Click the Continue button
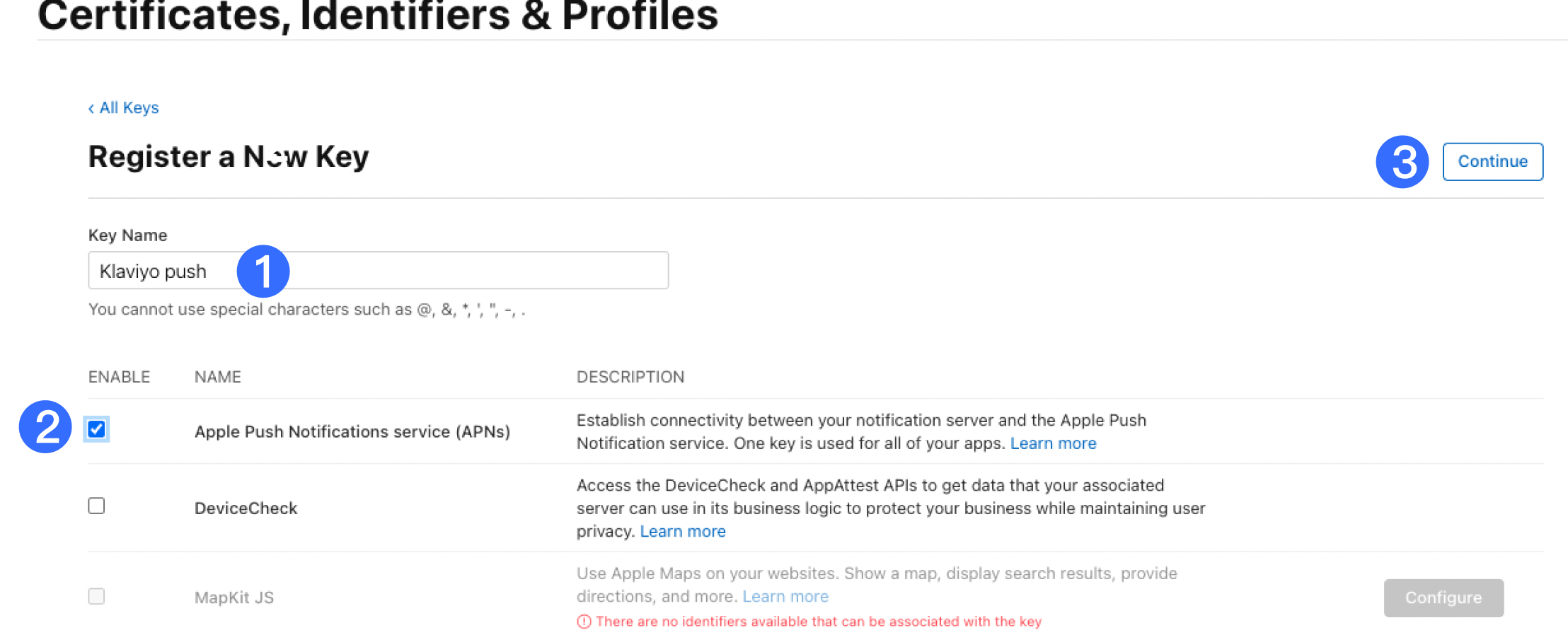 pyautogui.click(x=1492, y=161)
